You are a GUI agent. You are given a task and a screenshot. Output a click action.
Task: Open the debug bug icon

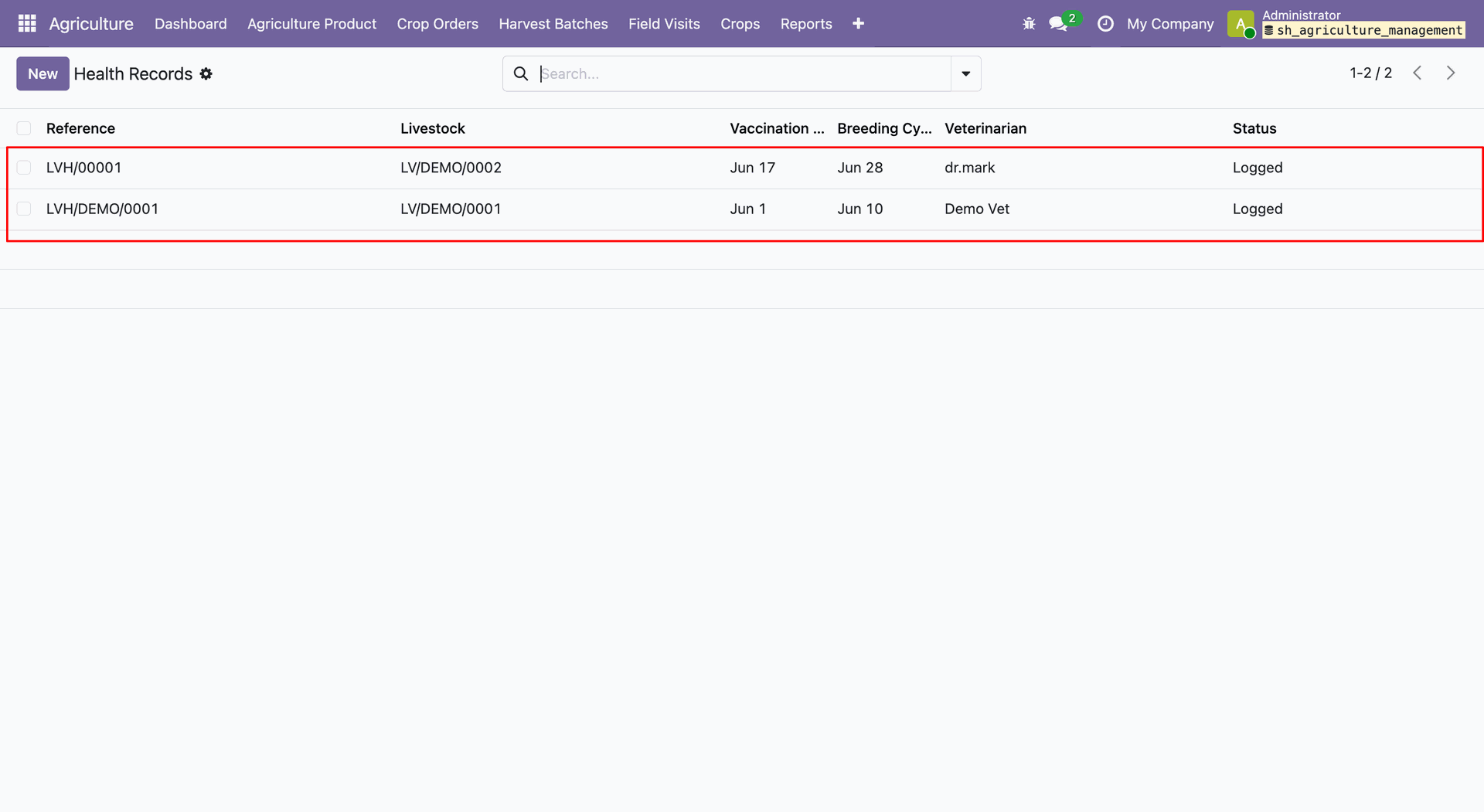(1029, 24)
